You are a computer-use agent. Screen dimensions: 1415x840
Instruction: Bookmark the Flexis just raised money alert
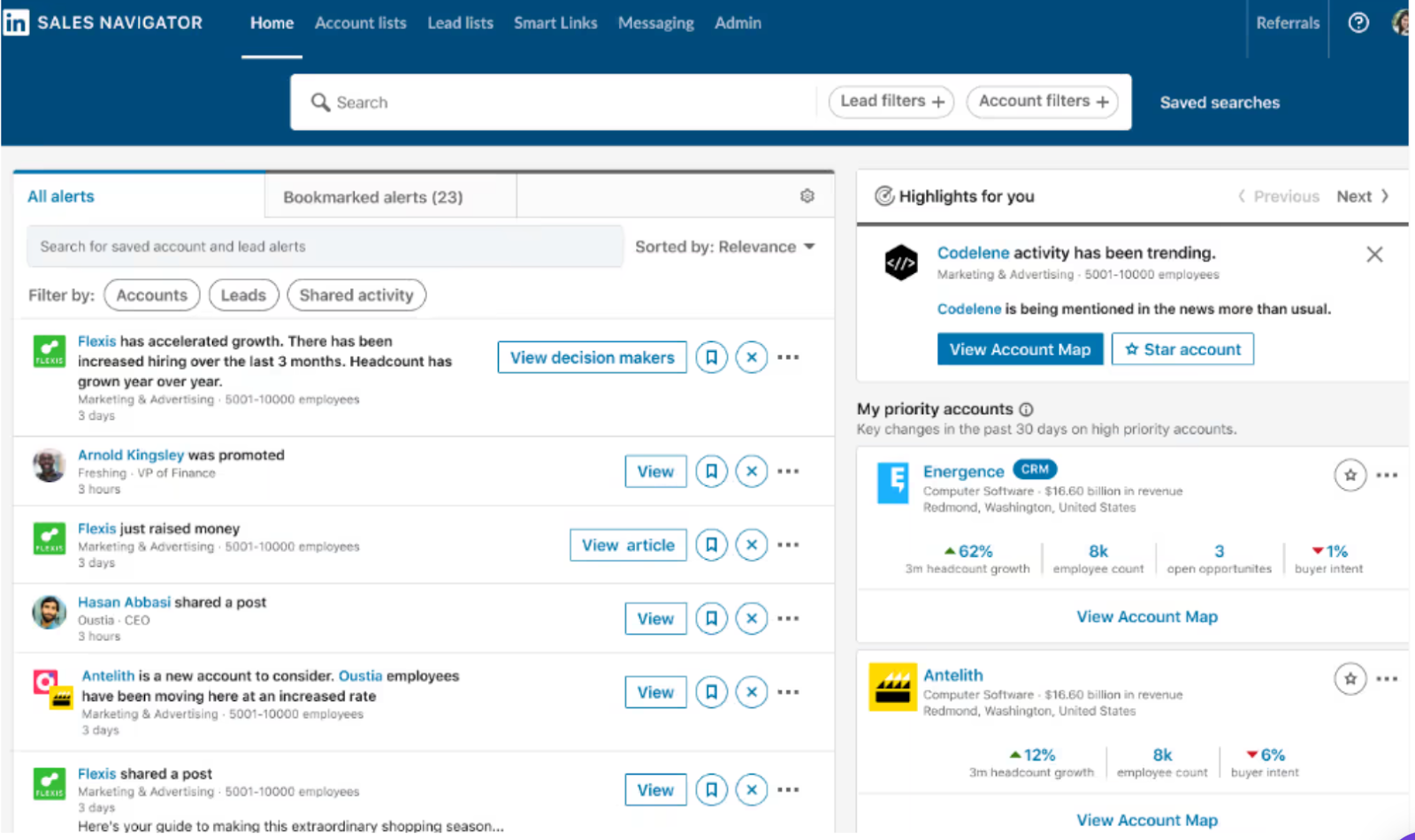[x=711, y=545]
